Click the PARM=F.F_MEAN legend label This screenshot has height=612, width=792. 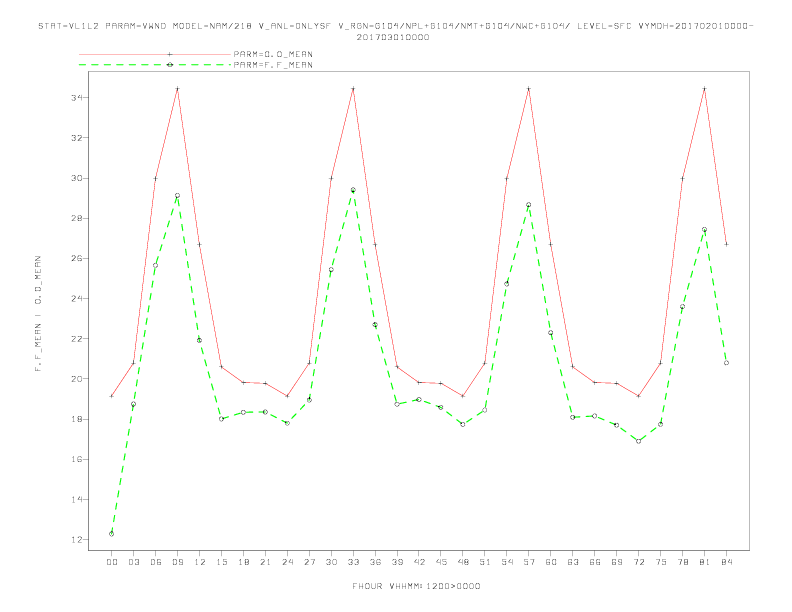(x=273, y=65)
